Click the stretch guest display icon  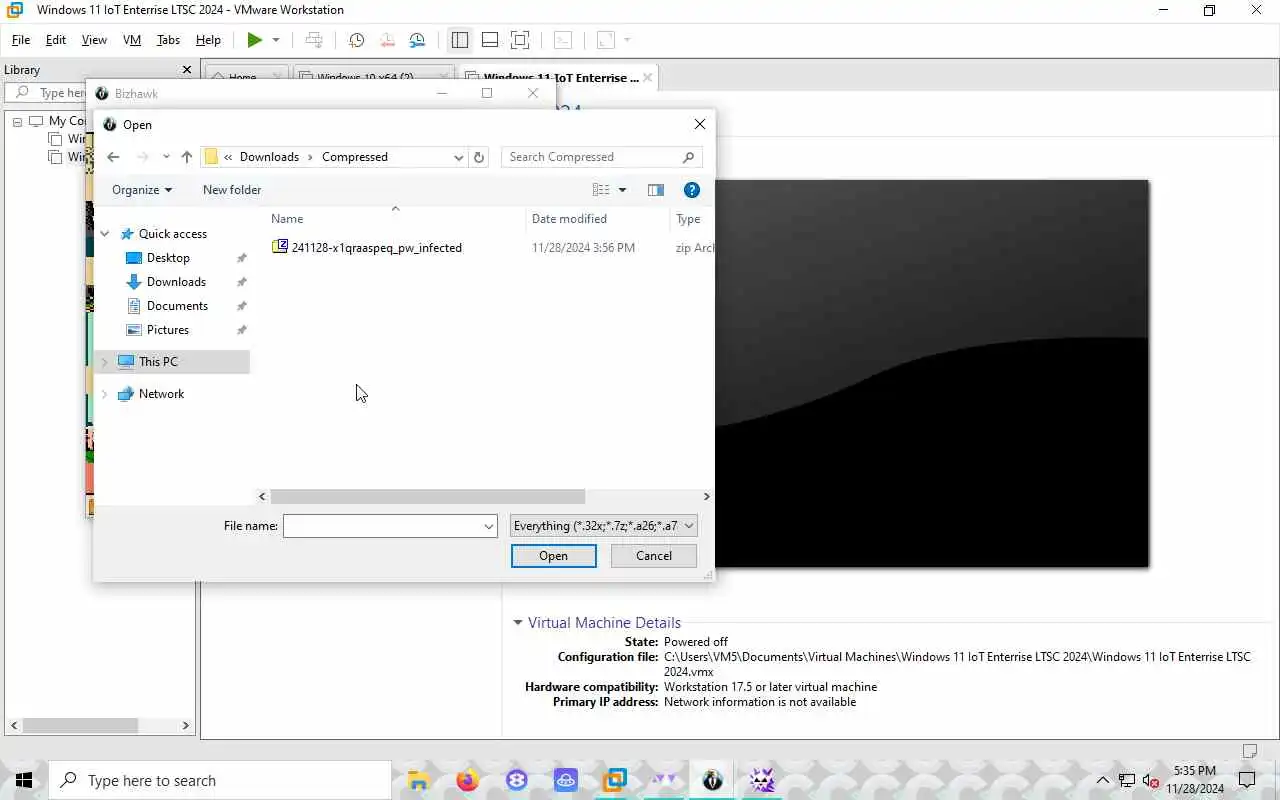tap(605, 40)
